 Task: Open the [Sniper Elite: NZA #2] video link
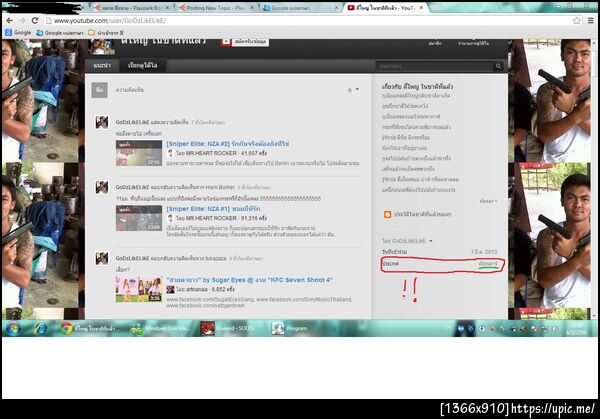pyautogui.click(x=228, y=144)
